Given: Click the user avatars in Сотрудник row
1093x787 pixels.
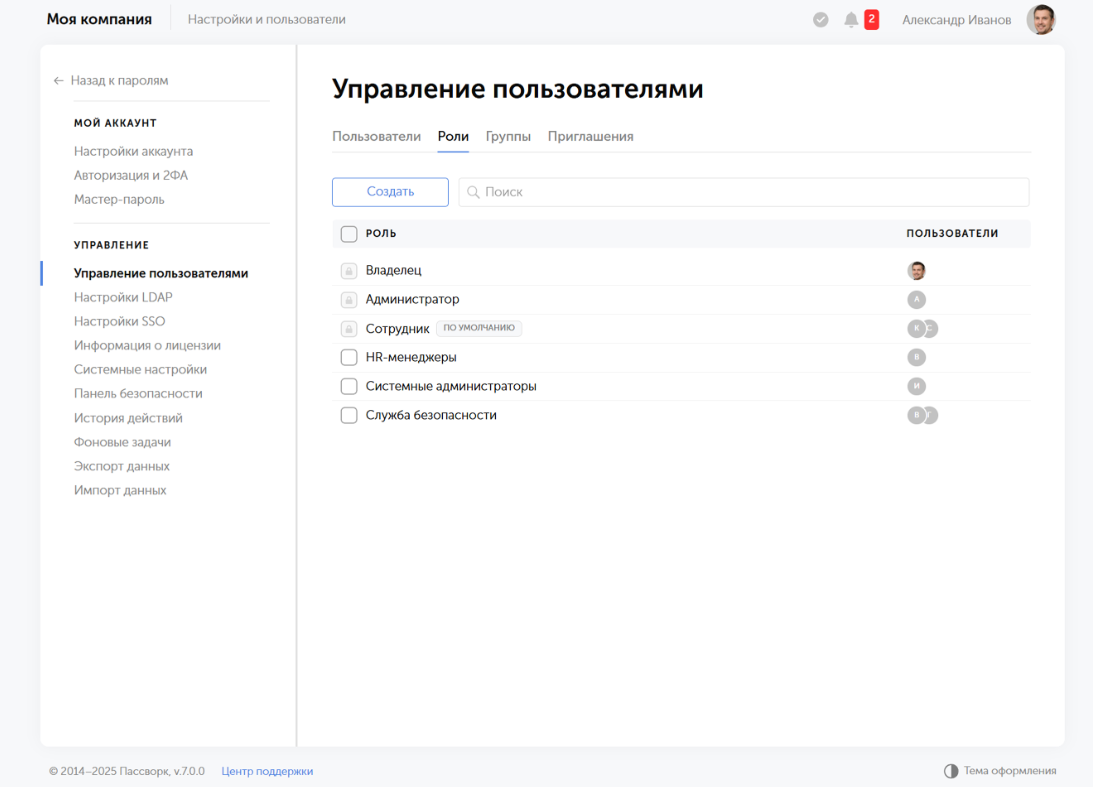Looking at the screenshot, I should click(923, 328).
